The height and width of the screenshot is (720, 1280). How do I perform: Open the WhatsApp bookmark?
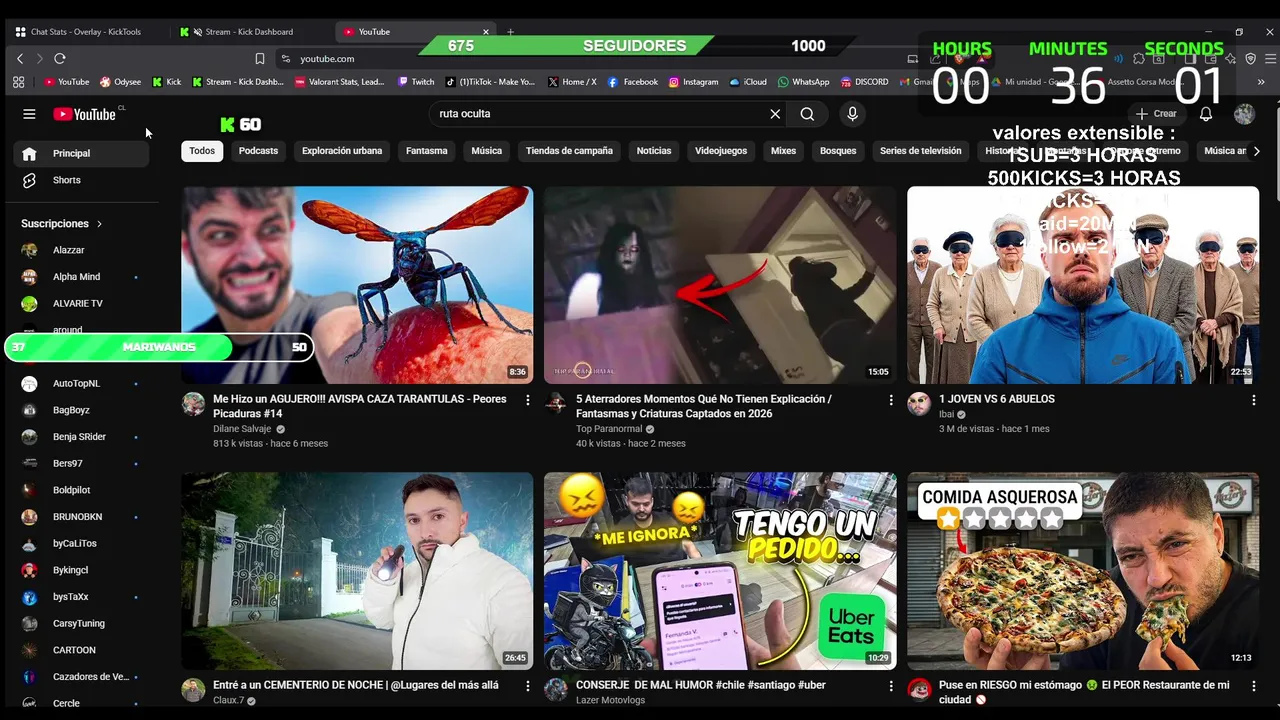click(803, 82)
